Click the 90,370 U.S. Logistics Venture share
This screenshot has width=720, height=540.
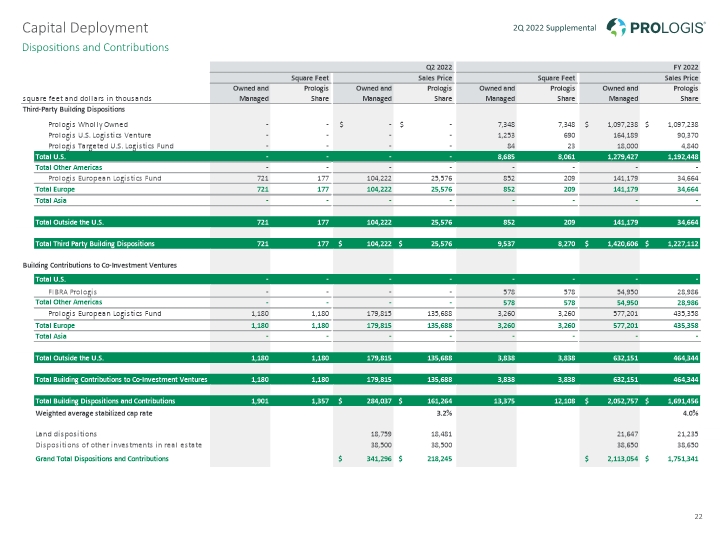click(687, 135)
